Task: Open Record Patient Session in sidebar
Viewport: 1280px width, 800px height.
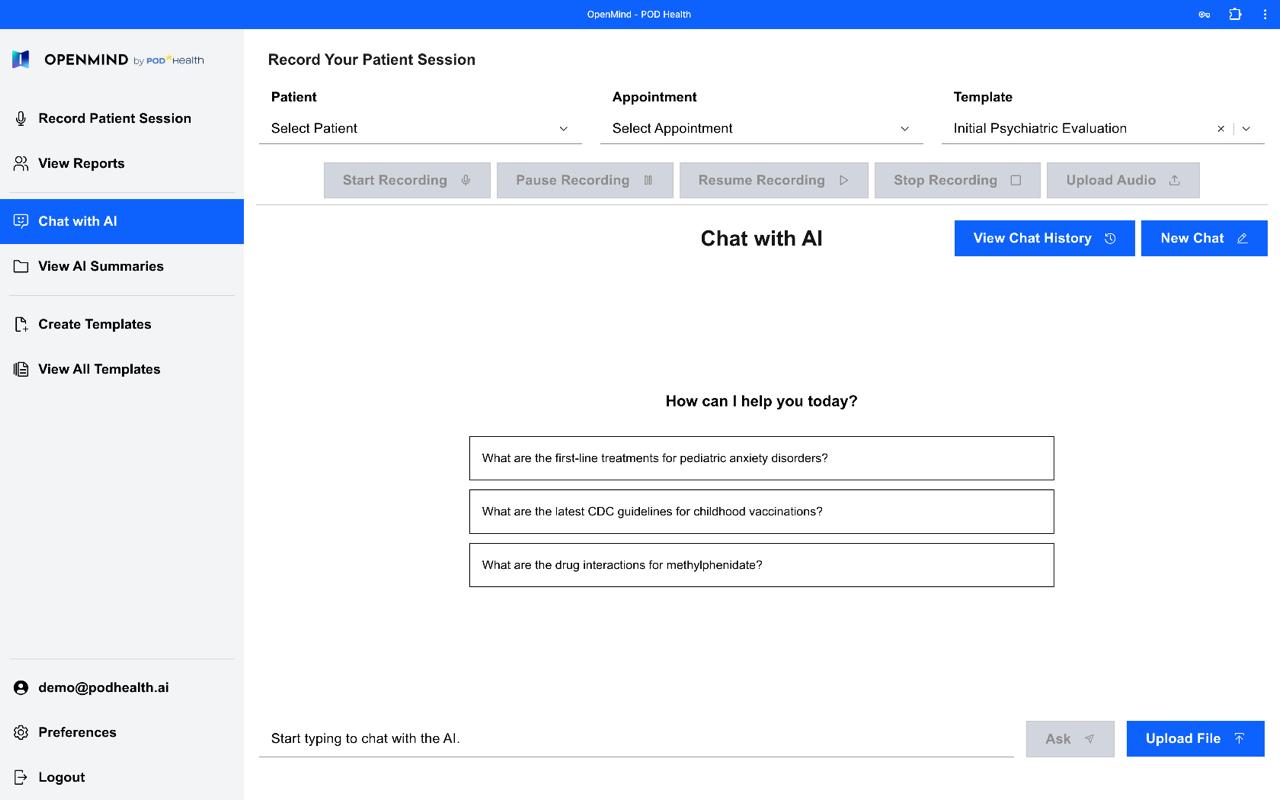Action: pyautogui.click(x=114, y=118)
